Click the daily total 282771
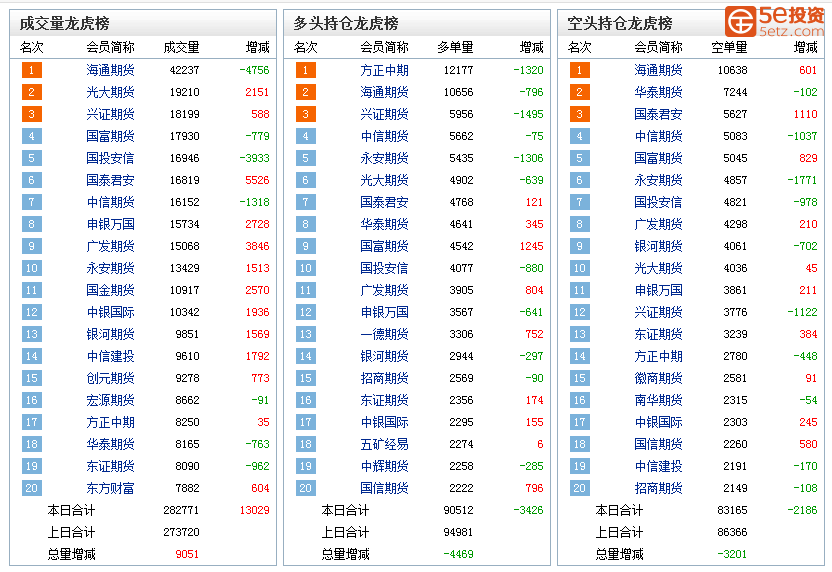832x572 pixels. (181, 510)
